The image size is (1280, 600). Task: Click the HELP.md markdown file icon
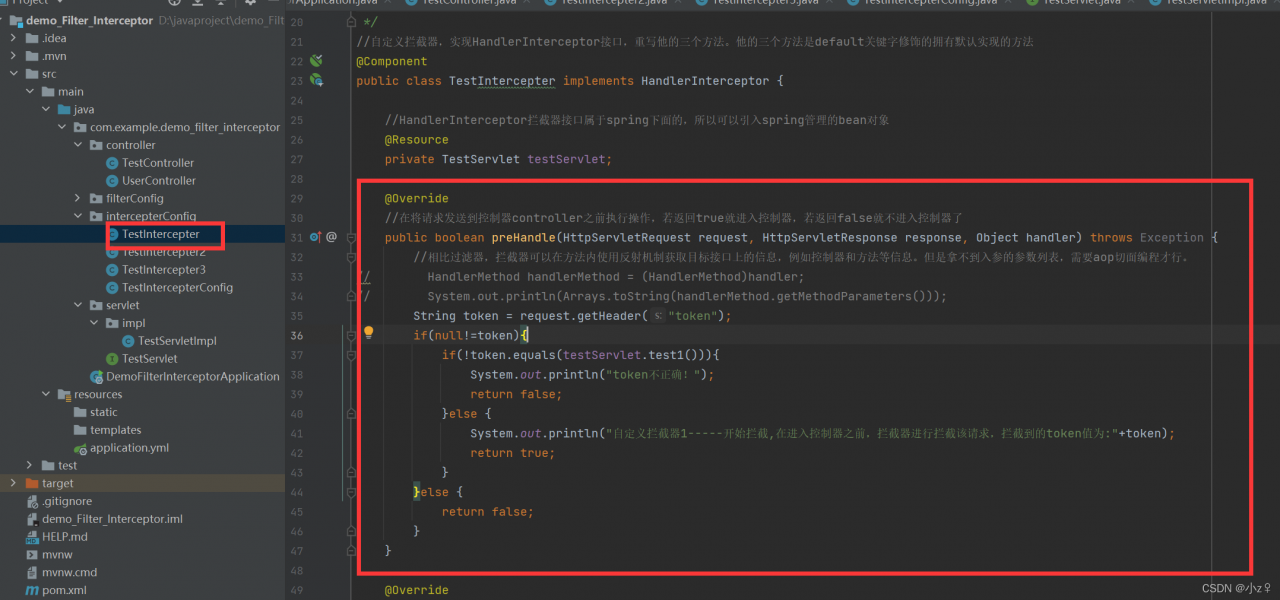point(32,537)
